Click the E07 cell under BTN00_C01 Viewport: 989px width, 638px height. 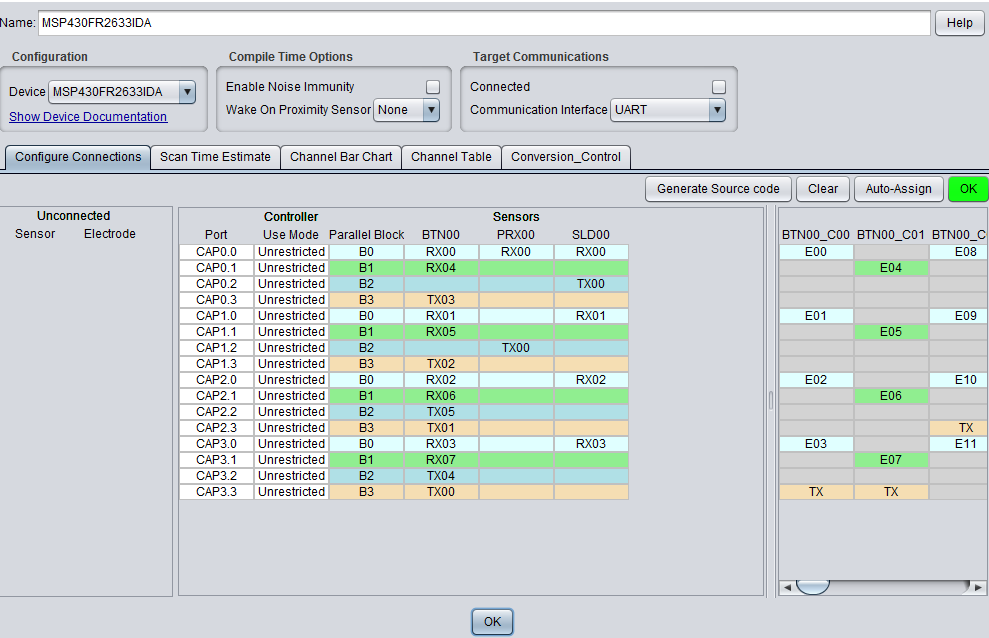pos(891,460)
